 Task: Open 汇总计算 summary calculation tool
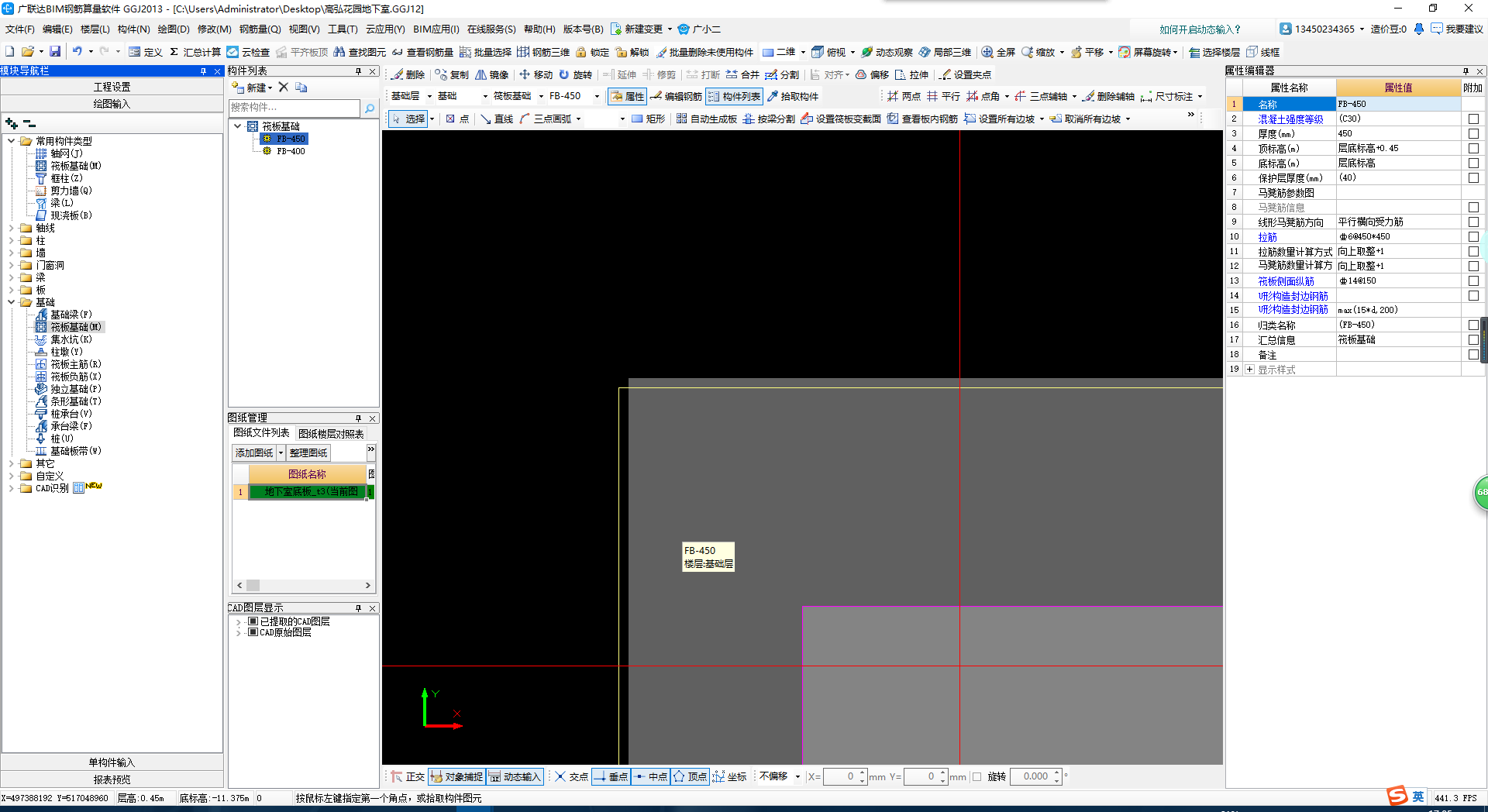195,52
